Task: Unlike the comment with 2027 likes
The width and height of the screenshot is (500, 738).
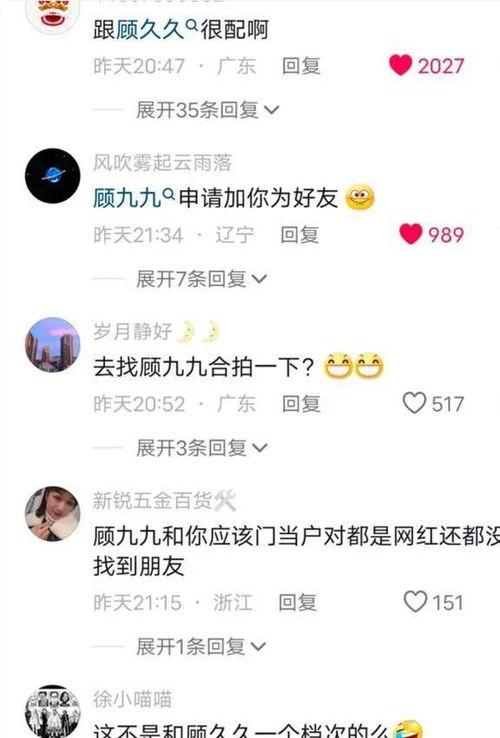Action: (x=401, y=65)
